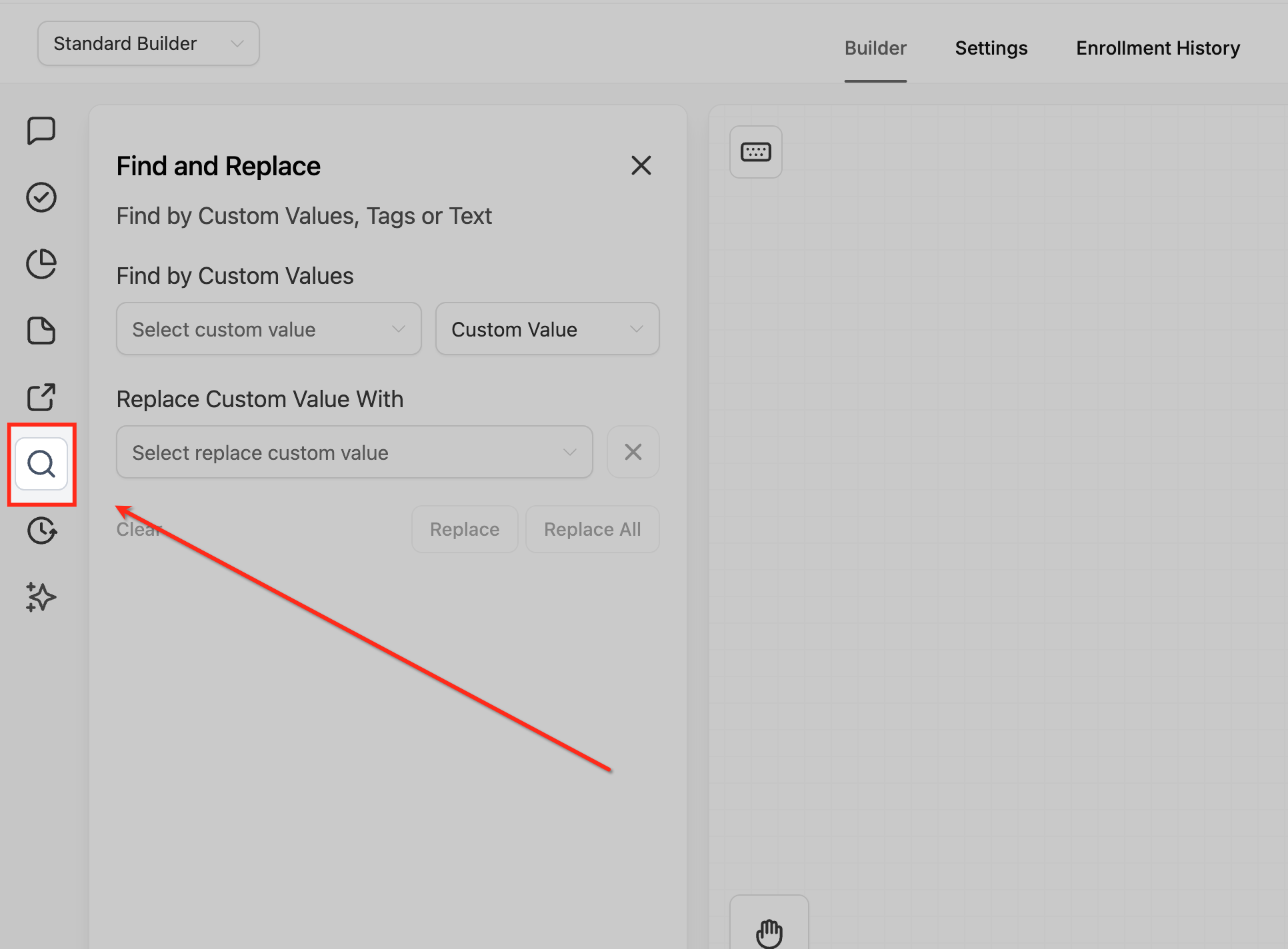Switch to the Settings tab

[x=991, y=48]
